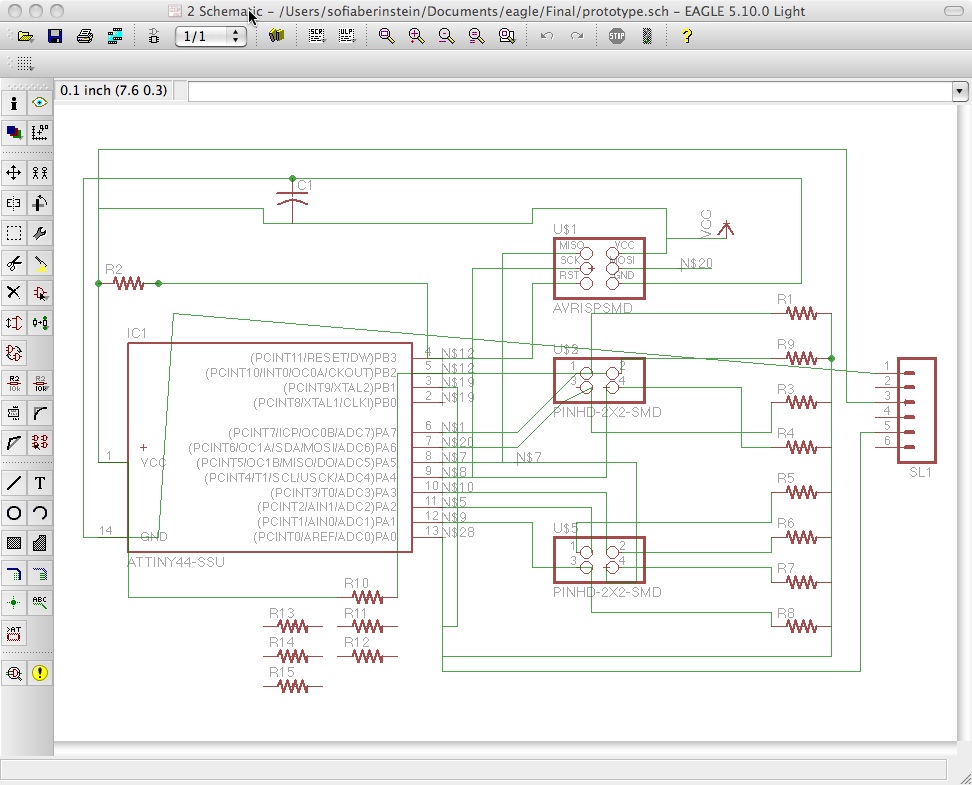The height and width of the screenshot is (785, 972).
Task: Zoom out of the schematic
Action: tap(446, 36)
